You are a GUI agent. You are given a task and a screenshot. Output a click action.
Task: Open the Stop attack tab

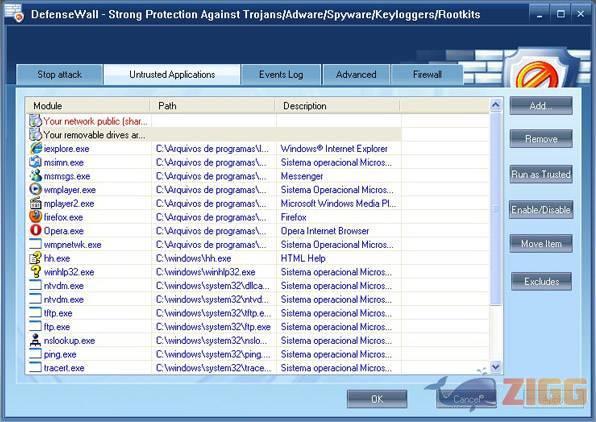60,75
